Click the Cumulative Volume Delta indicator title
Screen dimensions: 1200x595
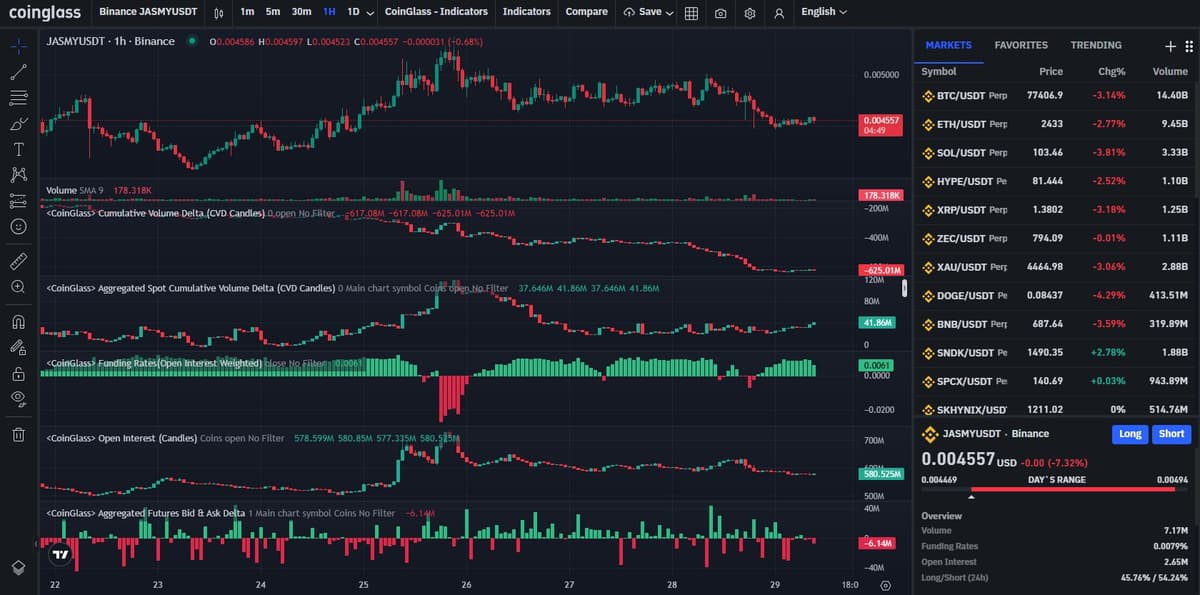pyautogui.click(x=155, y=213)
